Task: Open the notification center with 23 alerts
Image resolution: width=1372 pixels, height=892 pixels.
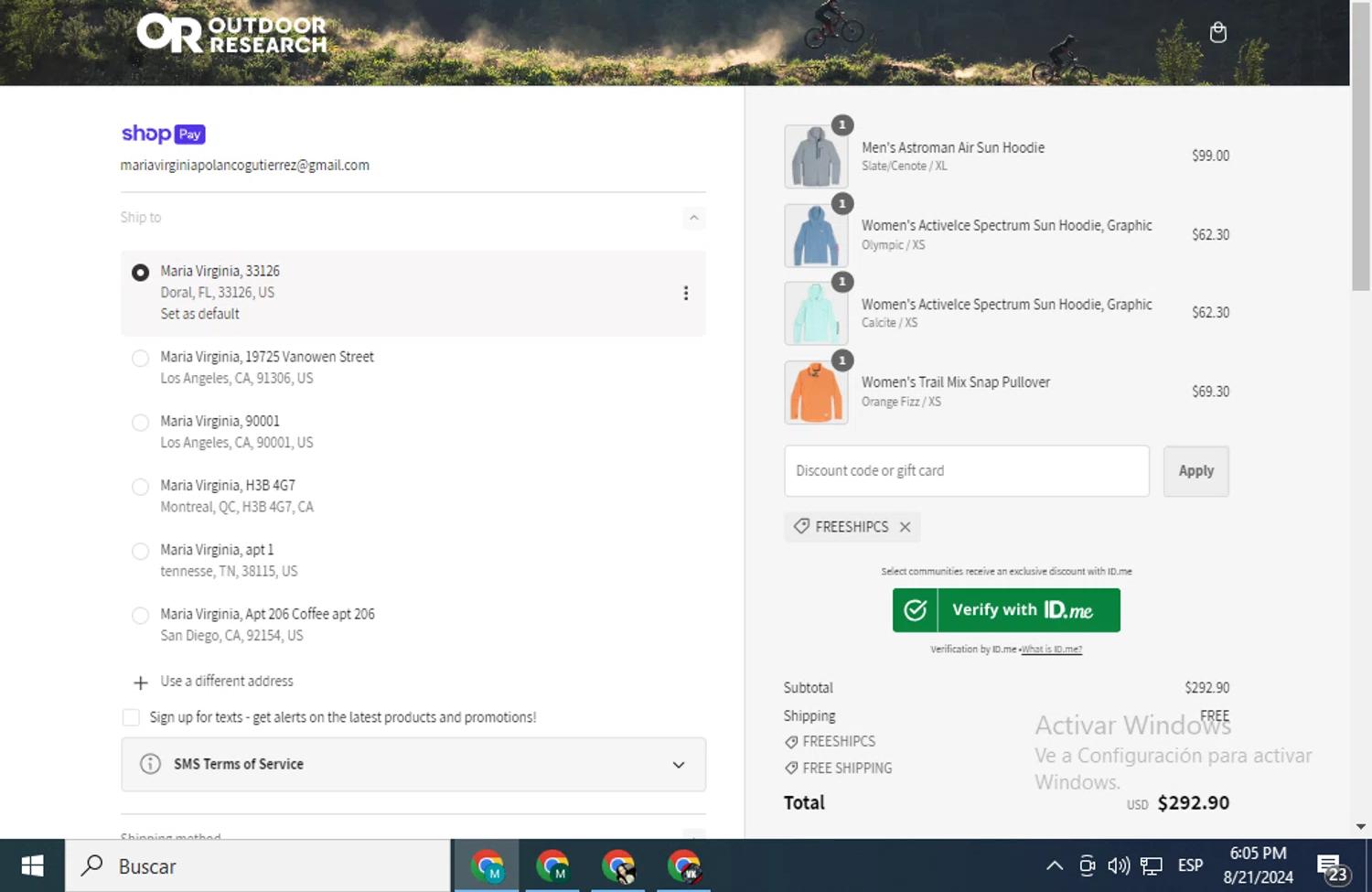Action: coord(1333,867)
